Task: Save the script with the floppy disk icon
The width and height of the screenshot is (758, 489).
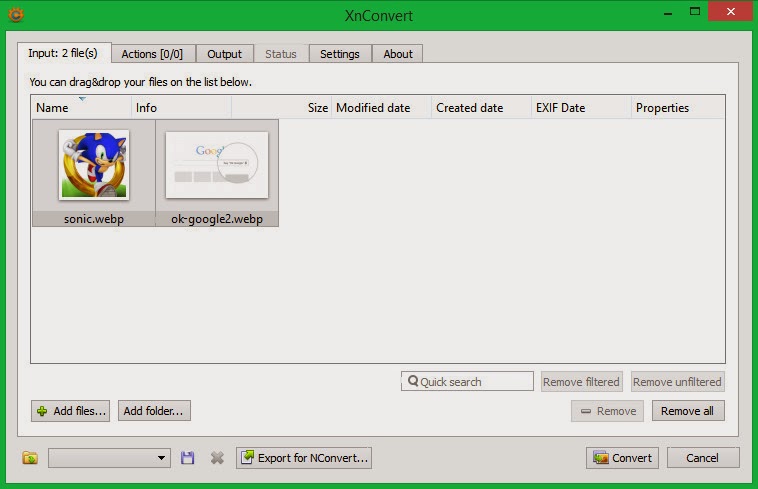Action: (188, 458)
